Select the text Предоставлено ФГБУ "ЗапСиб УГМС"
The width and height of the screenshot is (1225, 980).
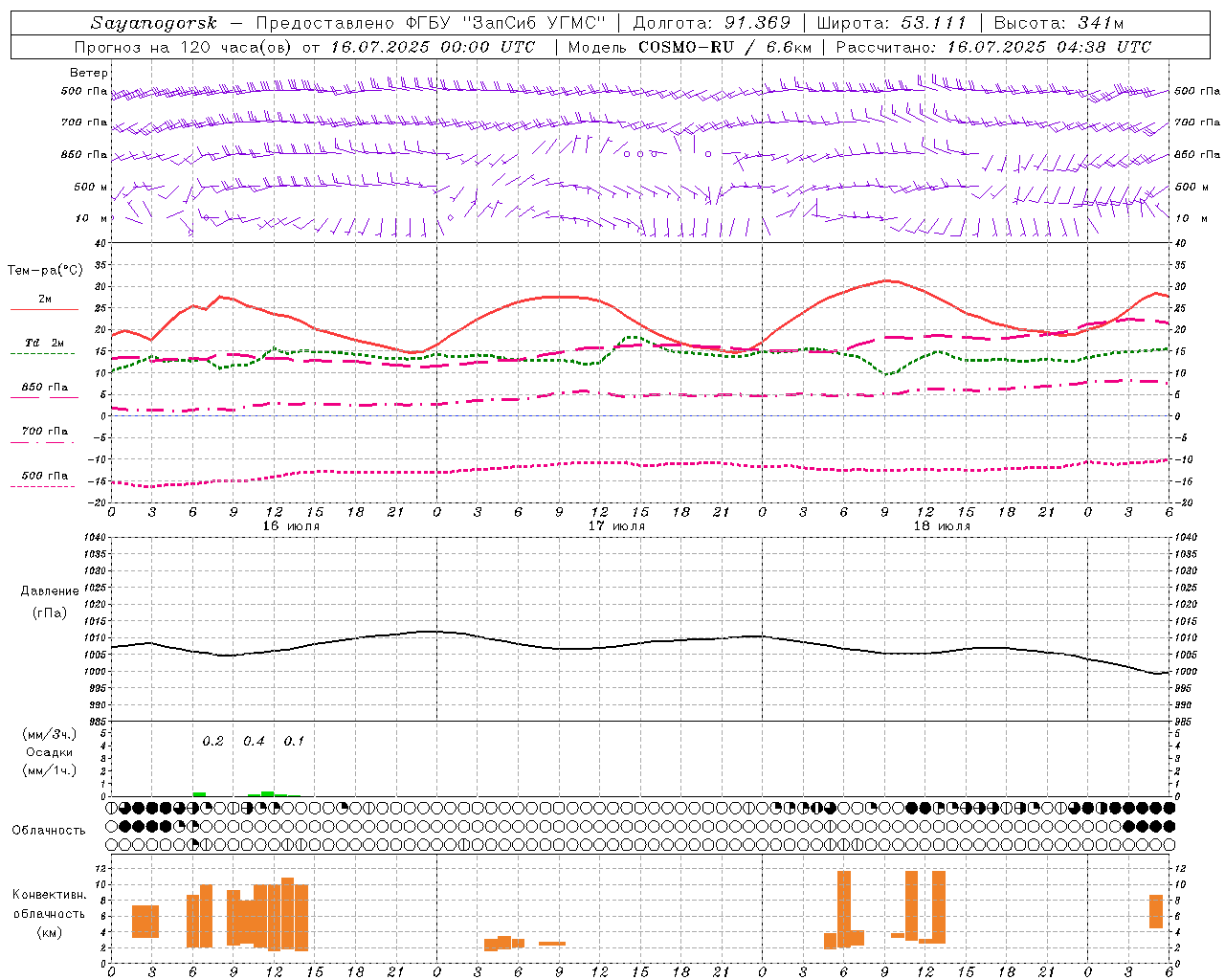[x=431, y=23]
